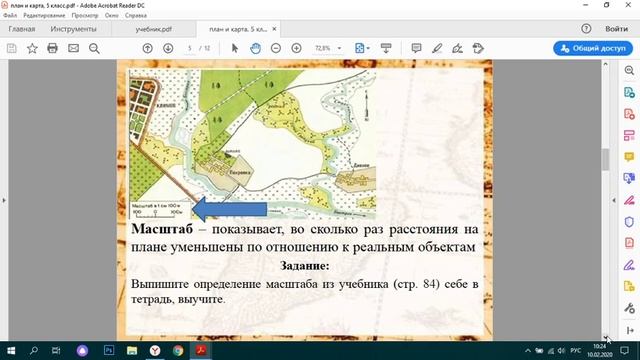The width and height of the screenshot is (640, 360).
Task: Open Yandex Browser from the taskbar
Action: pos(155,351)
